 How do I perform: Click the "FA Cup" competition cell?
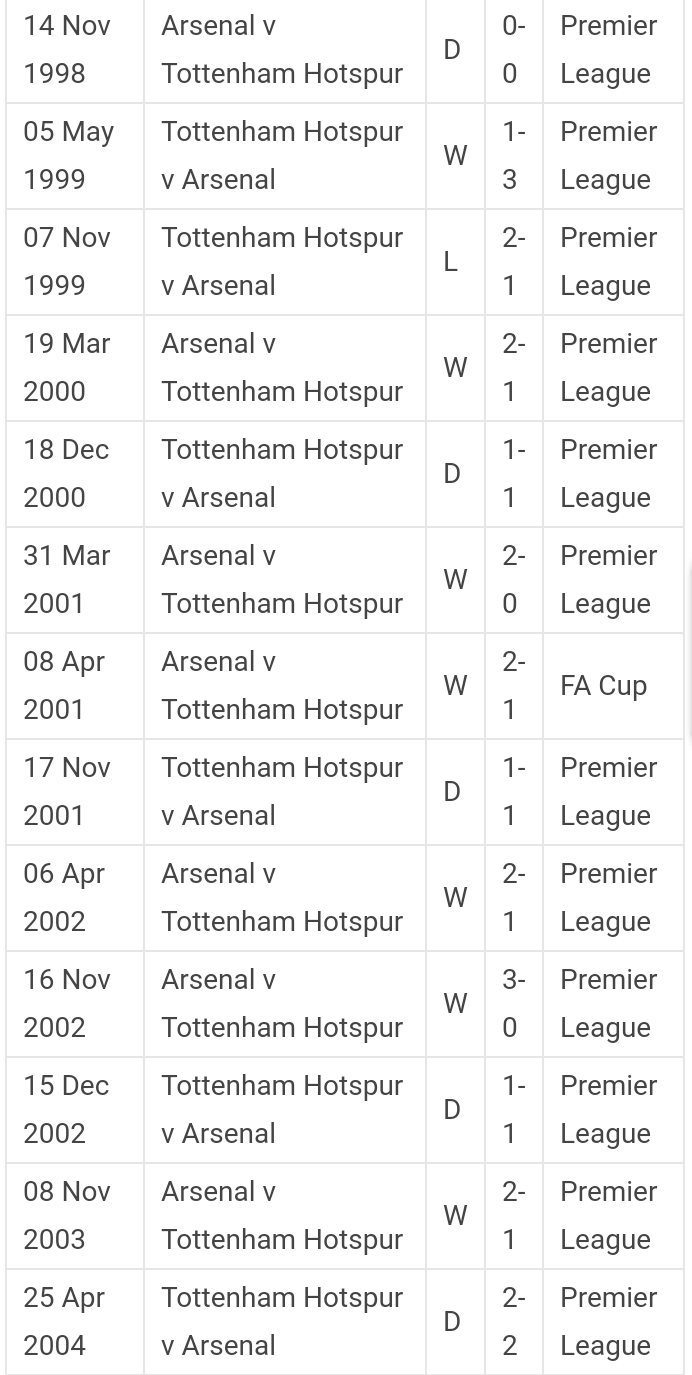(x=603, y=686)
